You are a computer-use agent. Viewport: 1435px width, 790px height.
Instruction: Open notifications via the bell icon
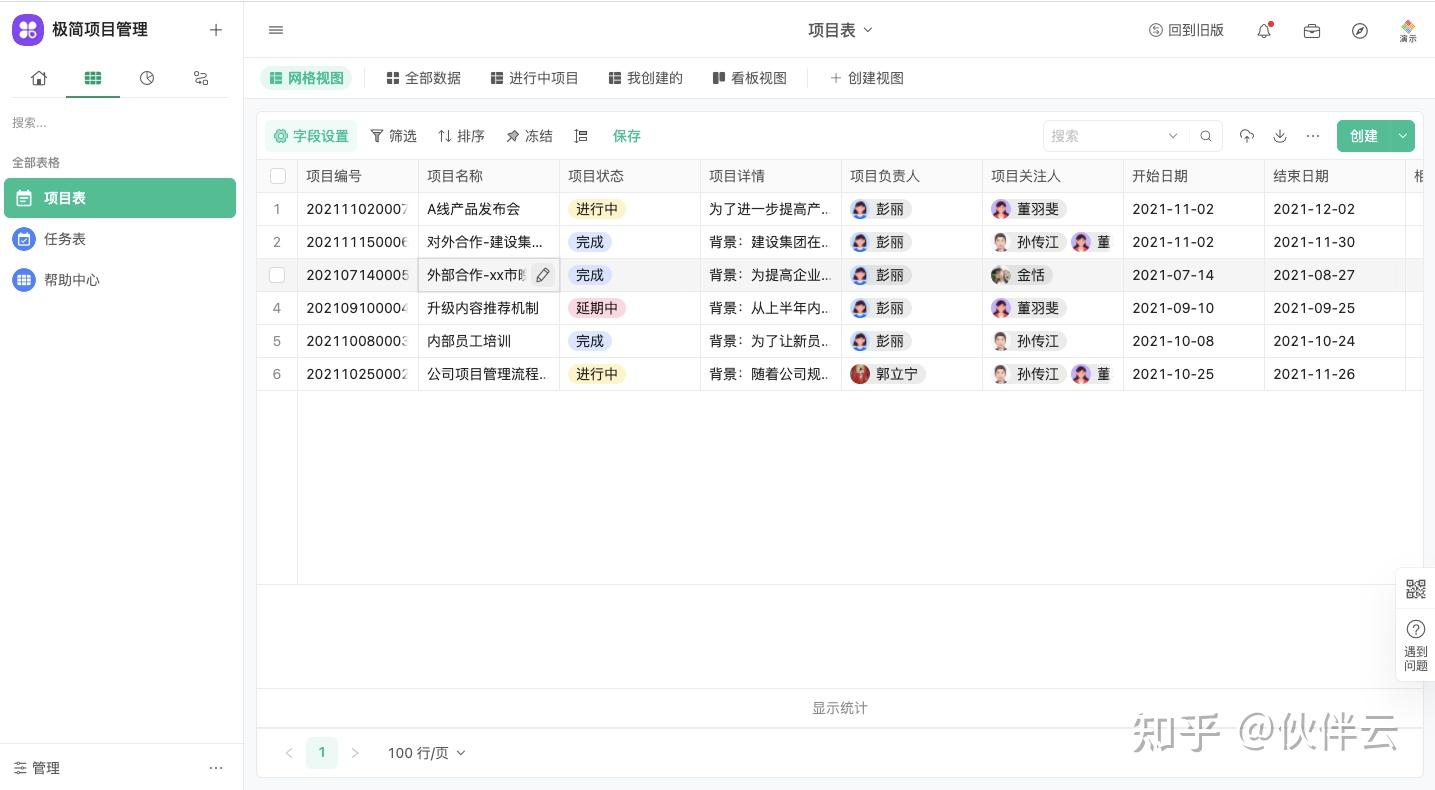[x=1264, y=30]
